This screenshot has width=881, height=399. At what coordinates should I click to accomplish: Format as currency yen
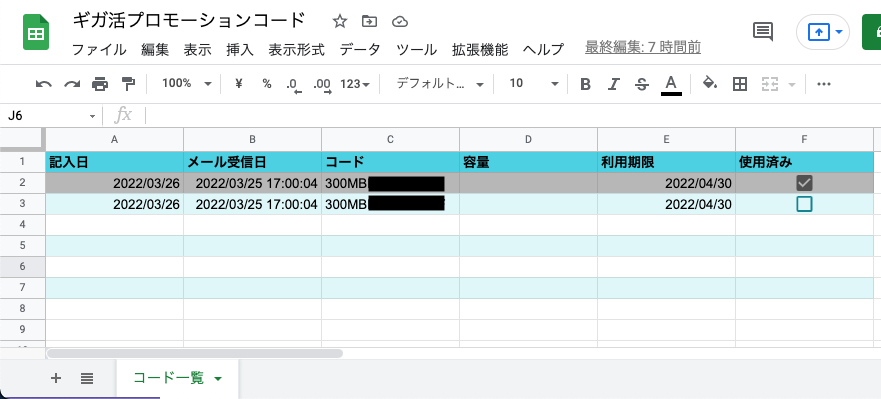238,84
